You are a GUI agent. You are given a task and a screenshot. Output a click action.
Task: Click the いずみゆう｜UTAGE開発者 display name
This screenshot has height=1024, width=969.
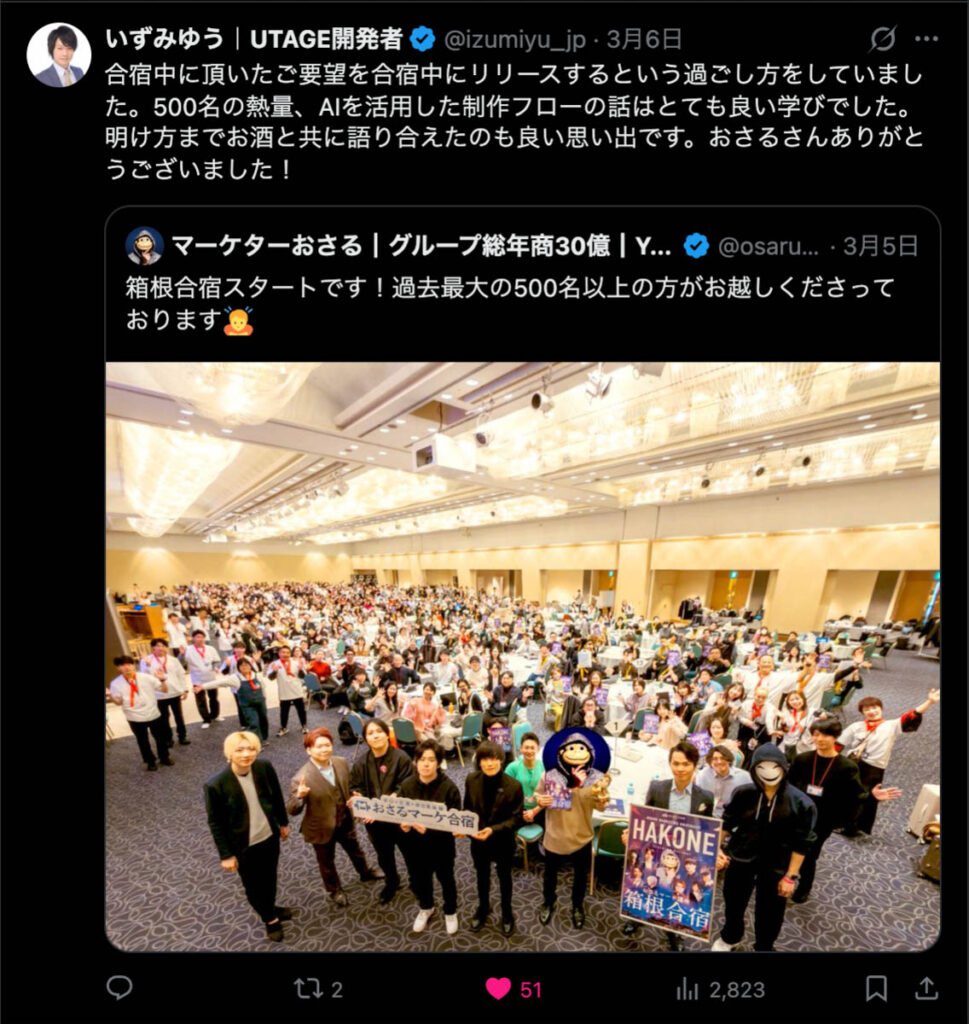[x=254, y=39]
